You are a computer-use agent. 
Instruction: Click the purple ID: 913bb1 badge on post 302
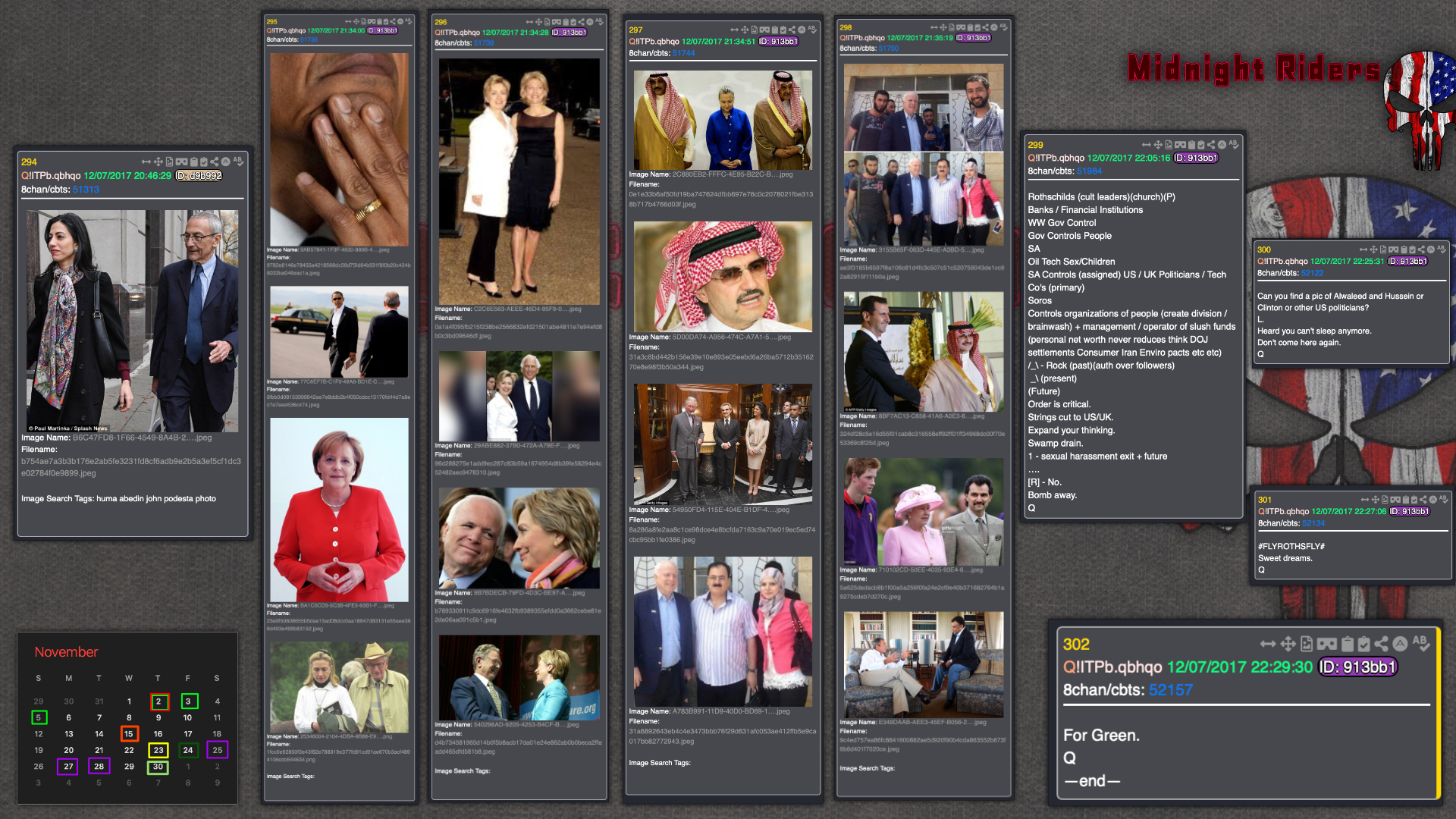click(1357, 667)
